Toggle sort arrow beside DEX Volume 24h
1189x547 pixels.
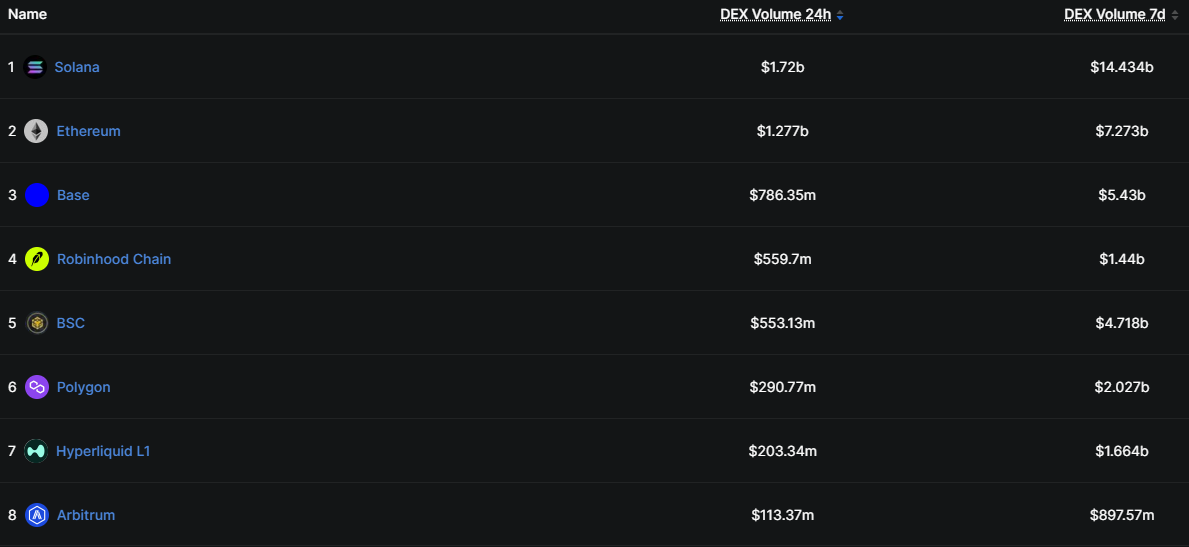839,15
